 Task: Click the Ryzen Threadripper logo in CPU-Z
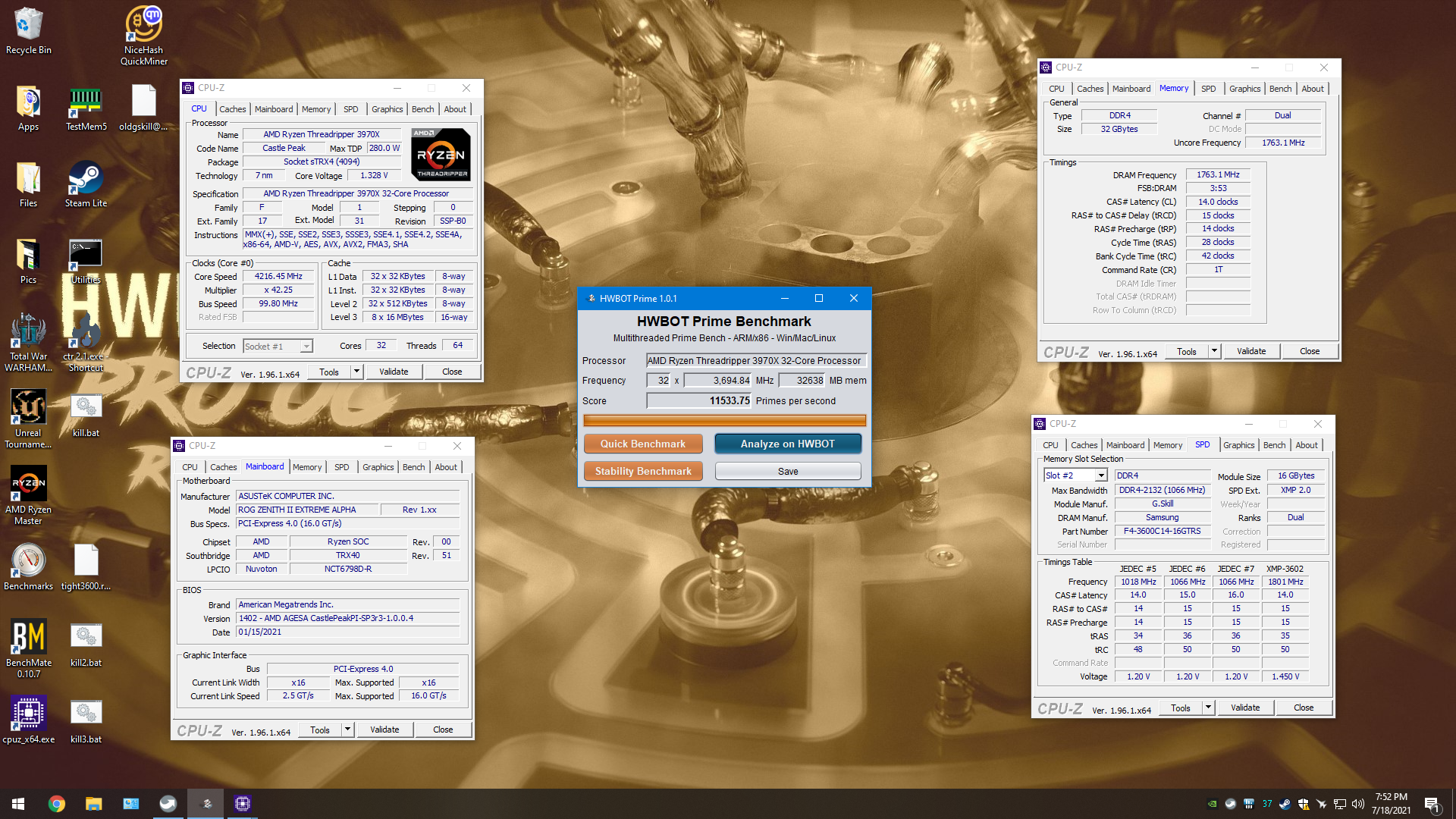point(441,155)
